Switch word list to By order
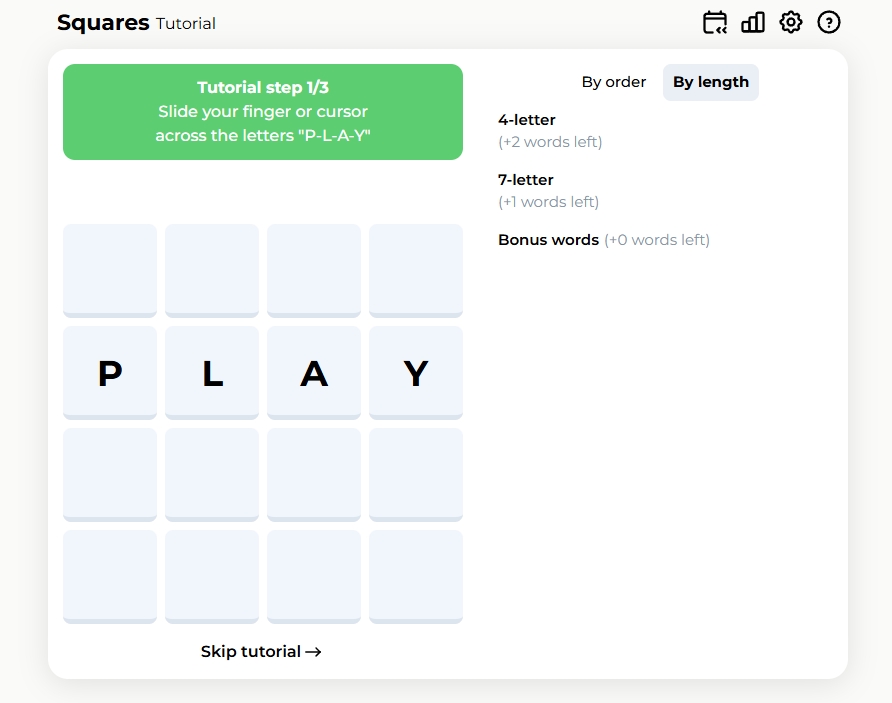The height and width of the screenshot is (703, 892). tap(614, 82)
